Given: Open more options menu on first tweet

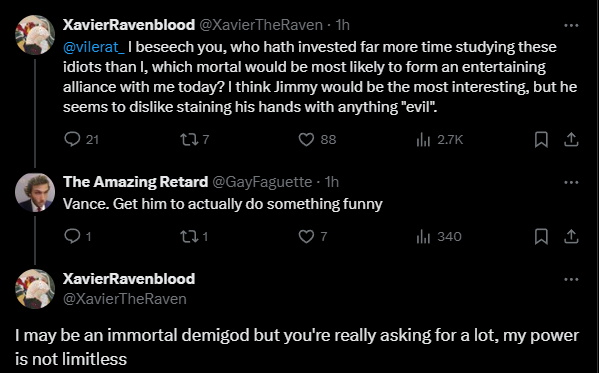Looking at the screenshot, I should tap(571, 26).
